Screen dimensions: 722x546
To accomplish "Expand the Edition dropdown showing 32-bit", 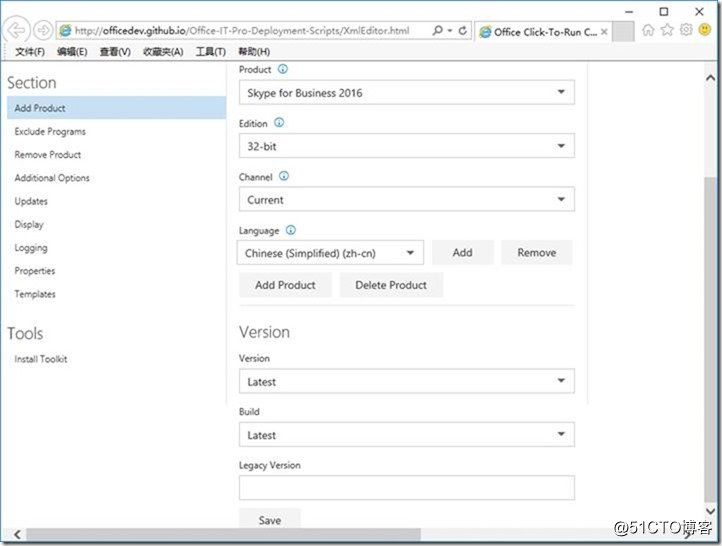I will (407, 146).
